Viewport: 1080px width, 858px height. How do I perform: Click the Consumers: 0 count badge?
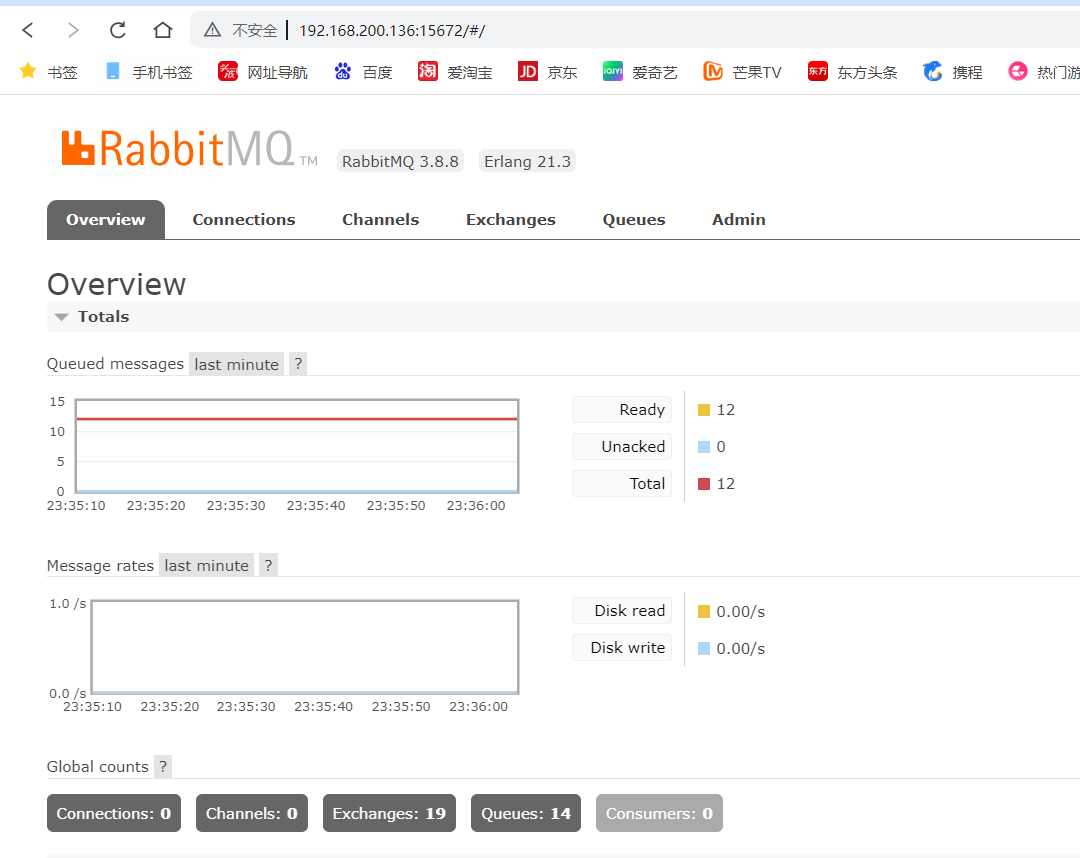pyautogui.click(x=659, y=813)
